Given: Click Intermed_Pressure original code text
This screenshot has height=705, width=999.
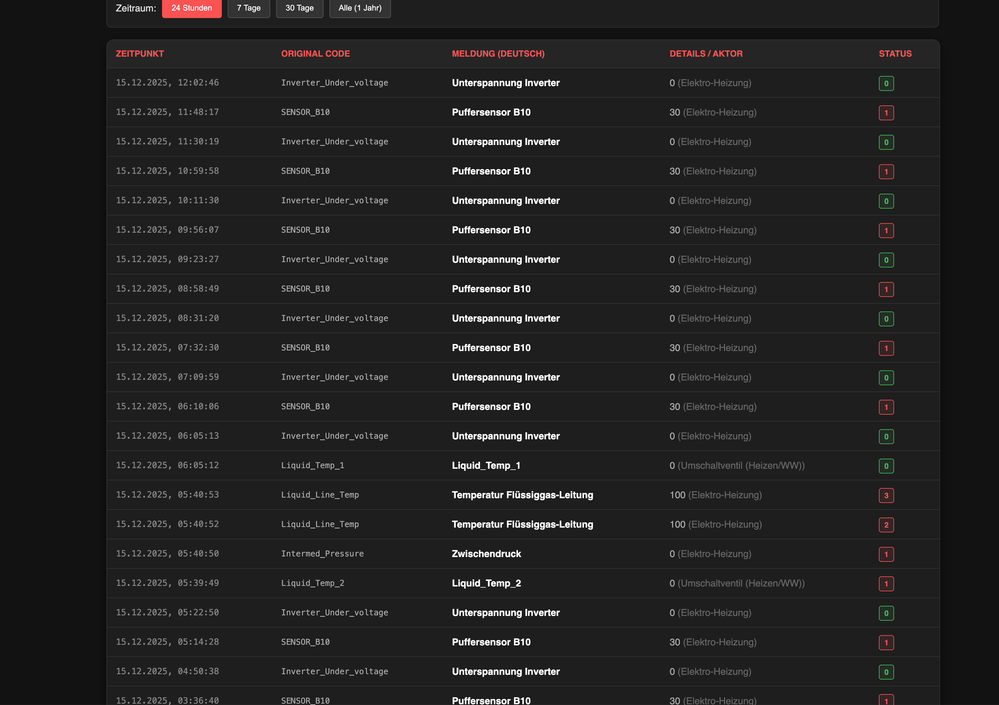Looking at the screenshot, I should 322,554.
